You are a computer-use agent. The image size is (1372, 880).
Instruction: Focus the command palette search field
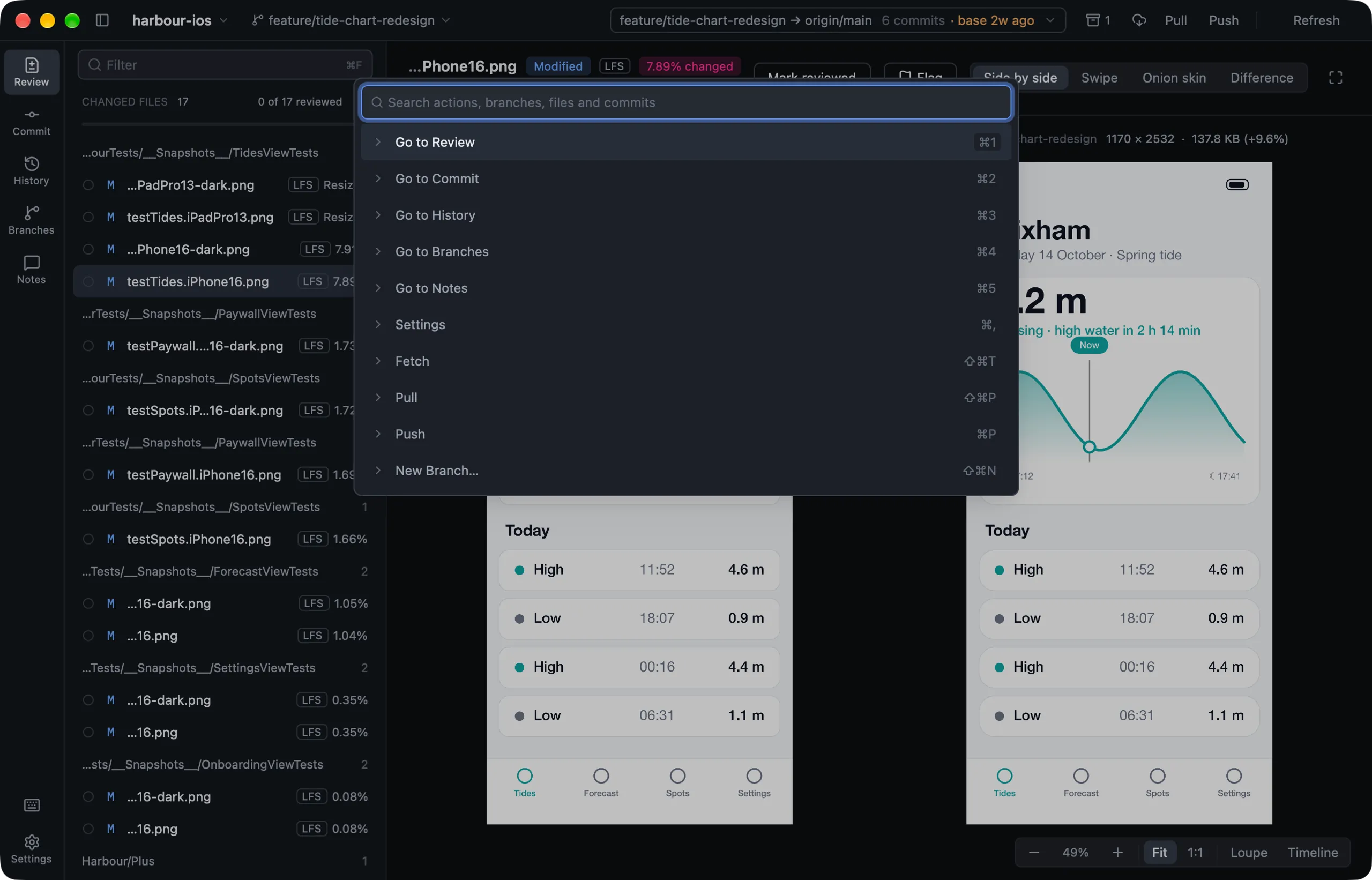click(x=685, y=103)
